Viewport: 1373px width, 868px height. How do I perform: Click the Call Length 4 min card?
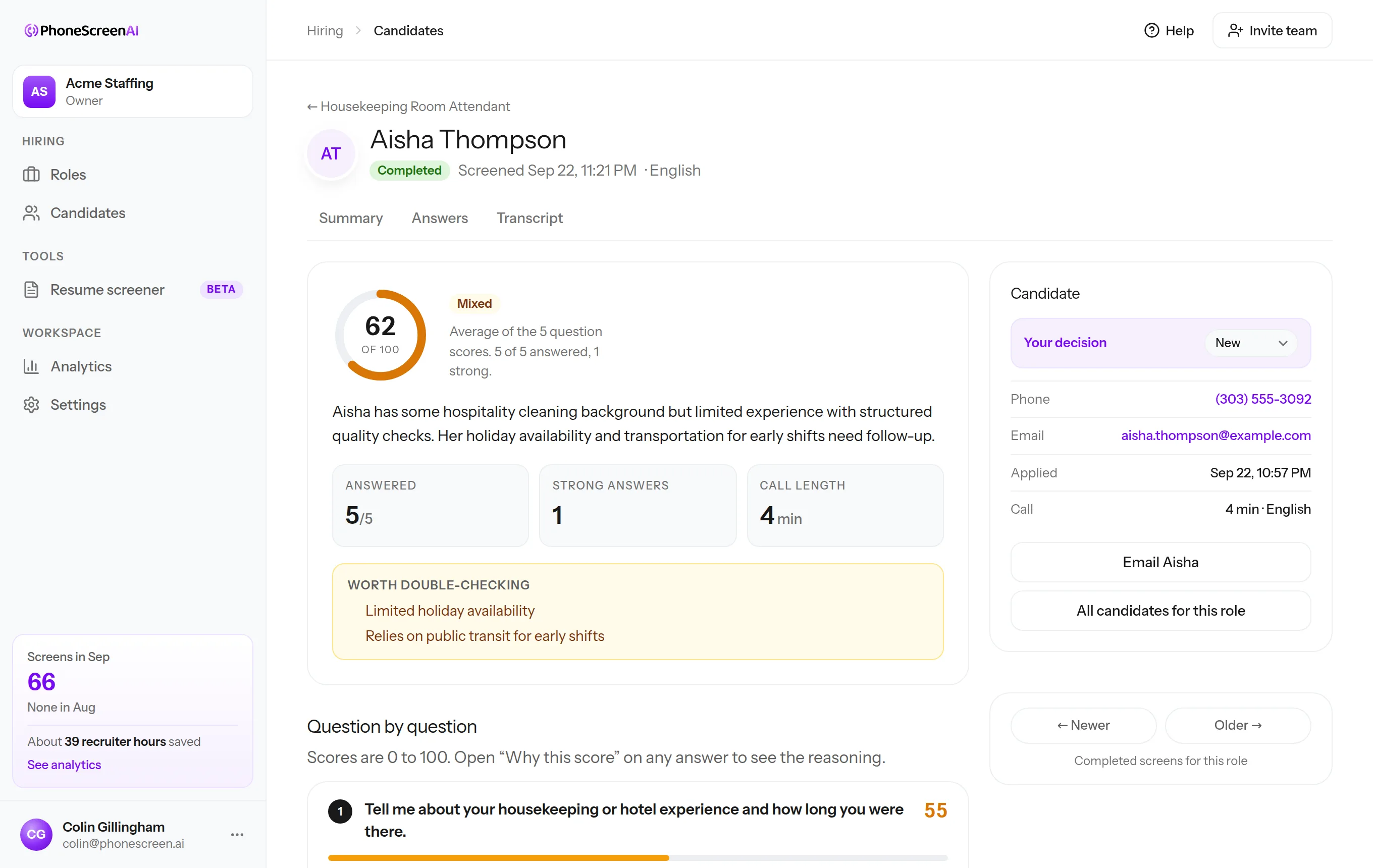pos(845,505)
